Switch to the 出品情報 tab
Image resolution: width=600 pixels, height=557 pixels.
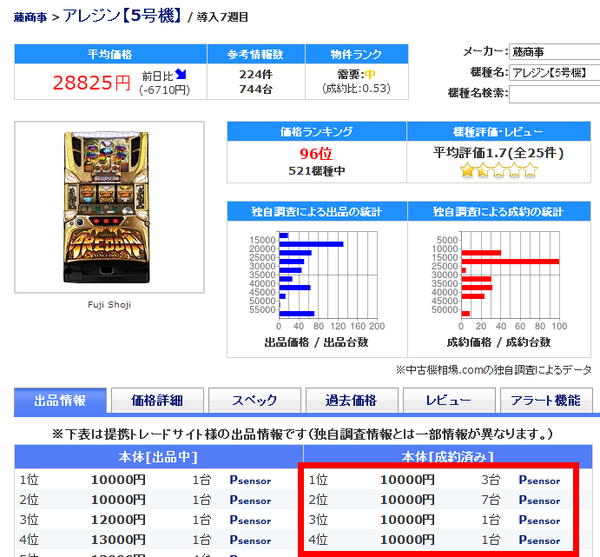60,401
